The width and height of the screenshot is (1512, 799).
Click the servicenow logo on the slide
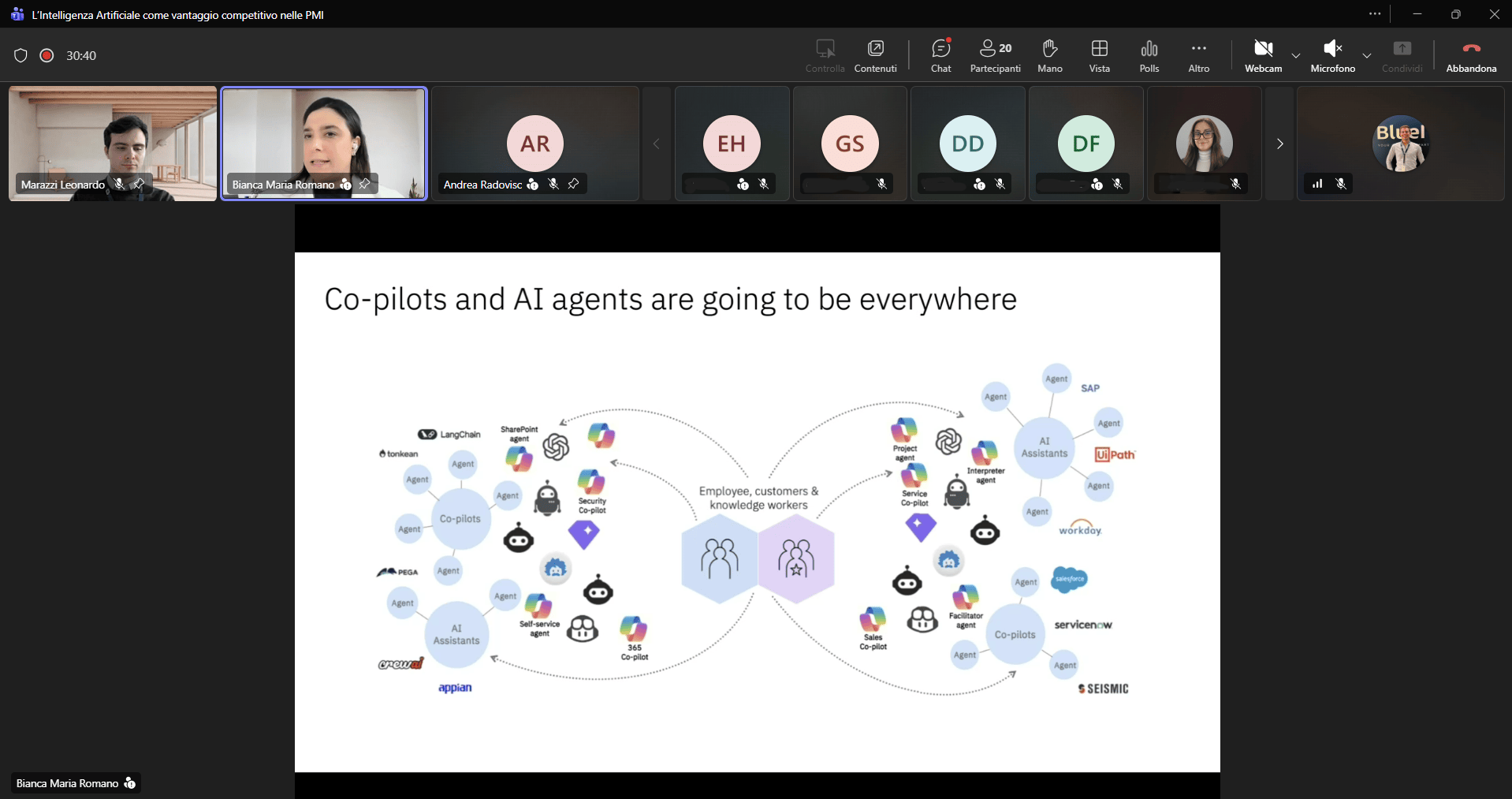1083,625
